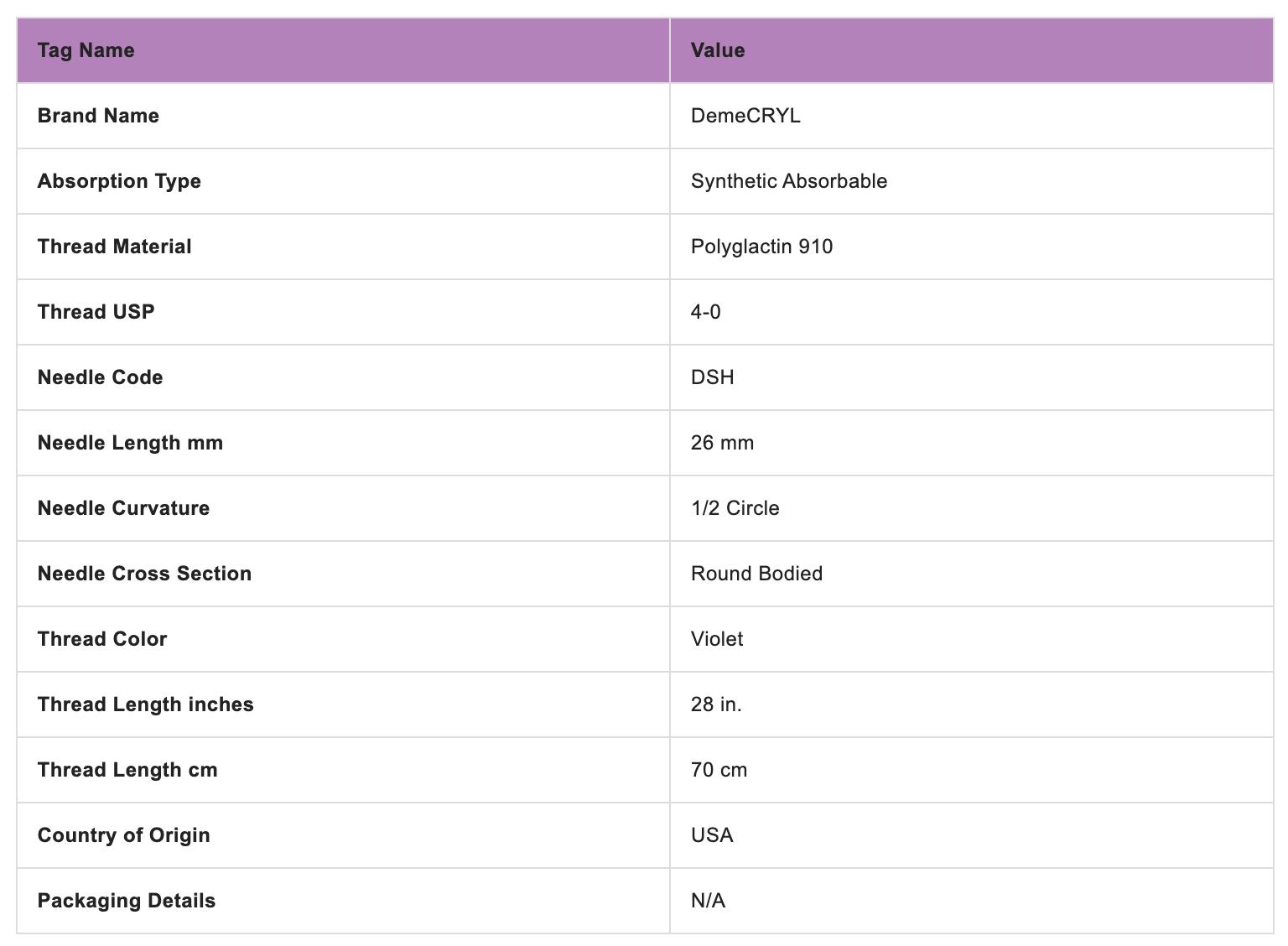Select the Needle Length mm label
Viewport: 1288px width, 946px height.
pyautogui.click(x=130, y=443)
